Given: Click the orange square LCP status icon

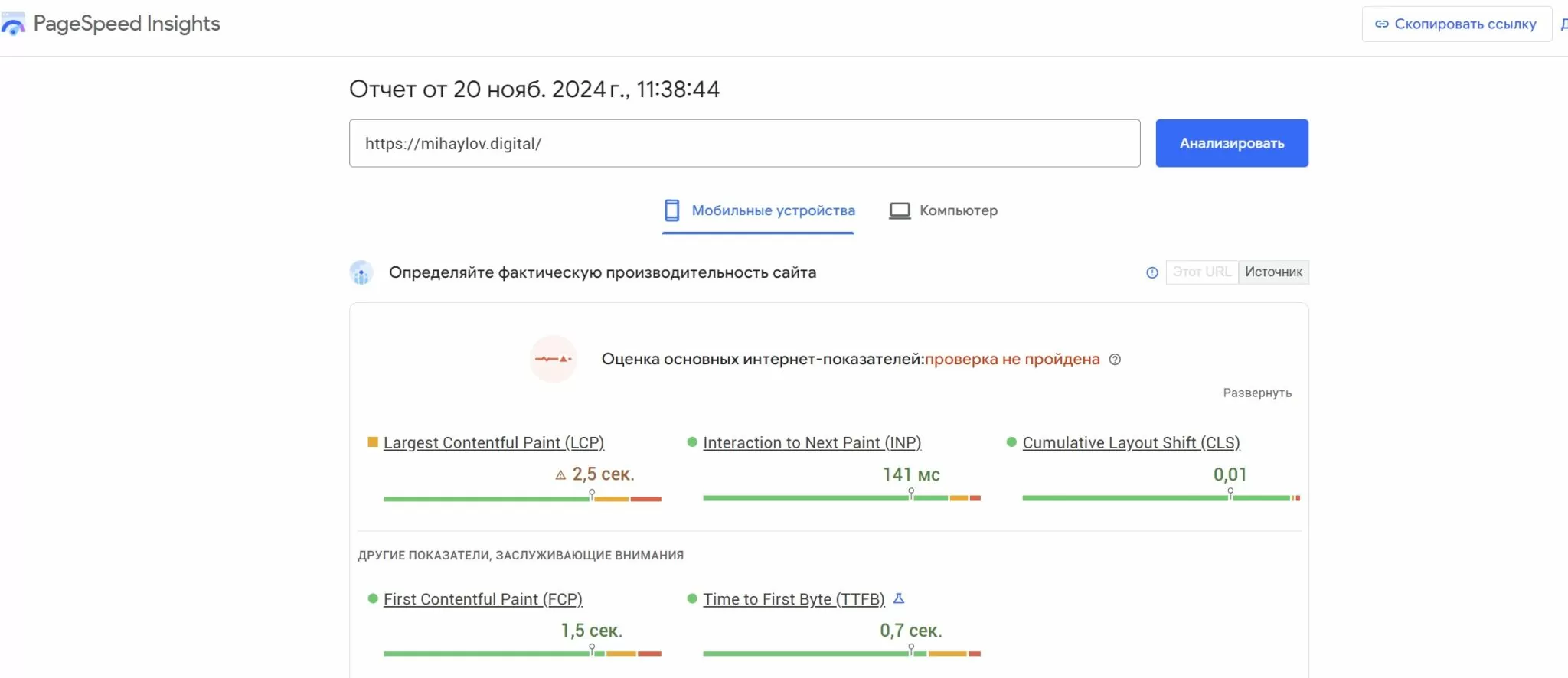Looking at the screenshot, I should click(373, 442).
